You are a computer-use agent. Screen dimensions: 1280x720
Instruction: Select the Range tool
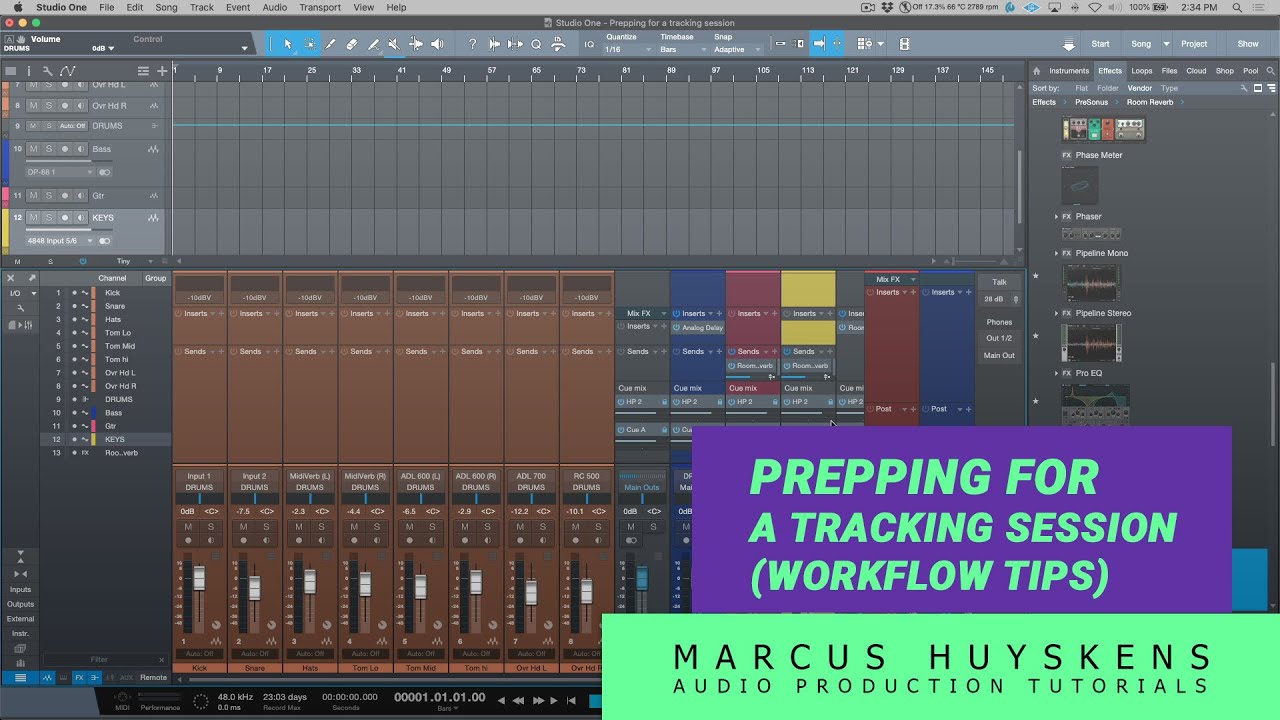click(x=310, y=44)
